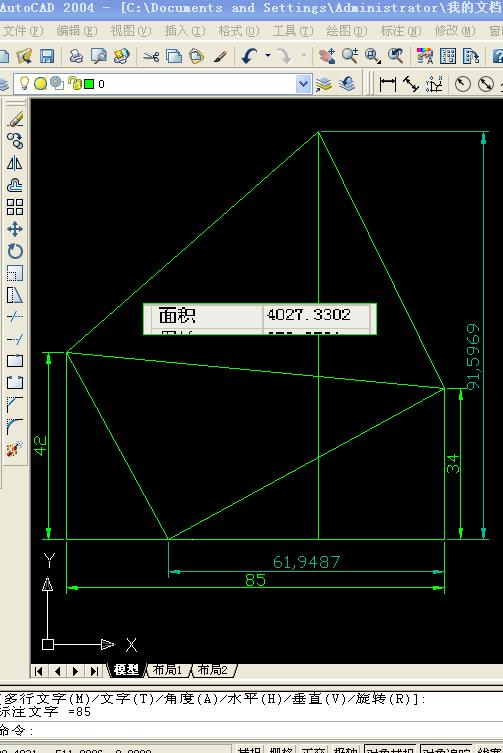Select the Explode tool
The width and height of the screenshot is (503, 753).
coord(15,449)
